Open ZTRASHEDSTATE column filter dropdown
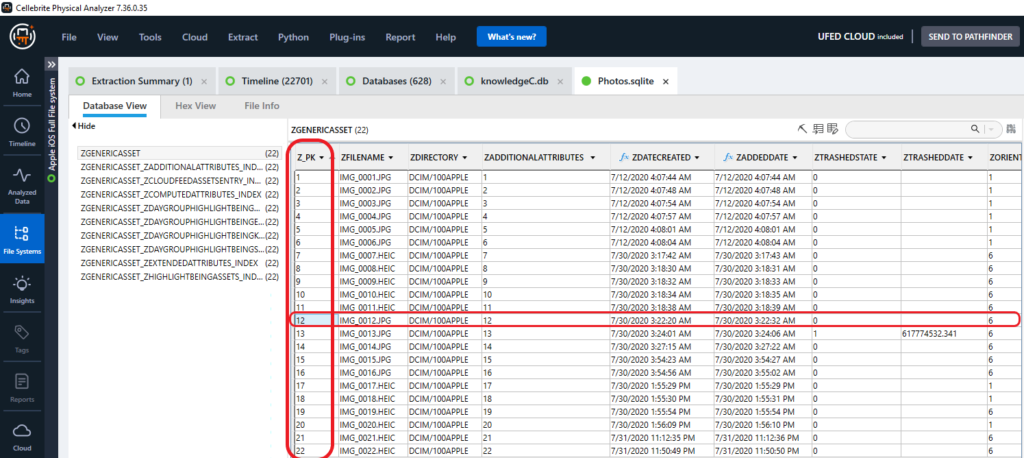Viewport: 1024px width, 458px height. click(884, 157)
